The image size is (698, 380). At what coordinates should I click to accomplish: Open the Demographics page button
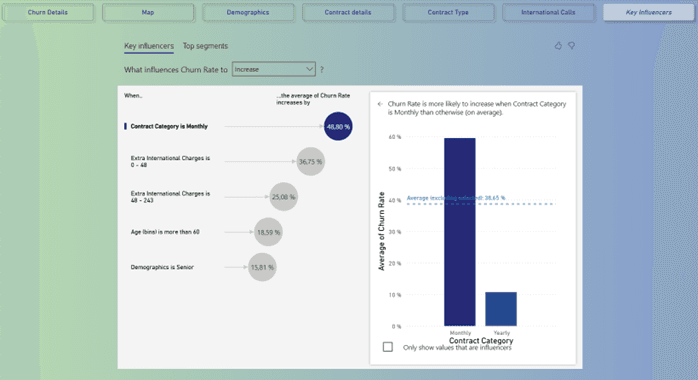[x=248, y=12]
